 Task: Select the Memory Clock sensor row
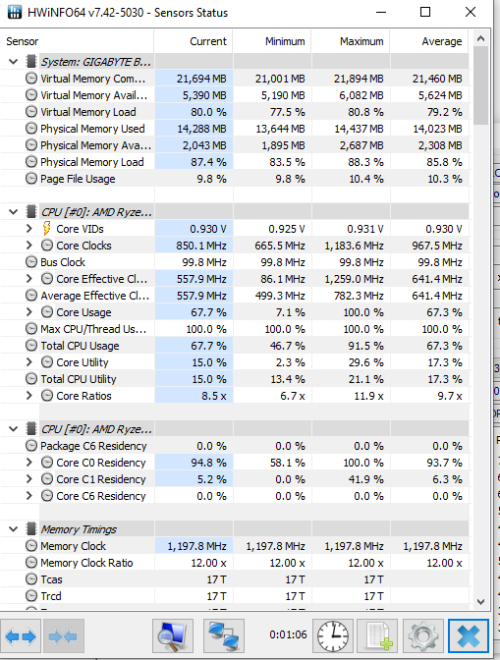[x=234, y=546]
